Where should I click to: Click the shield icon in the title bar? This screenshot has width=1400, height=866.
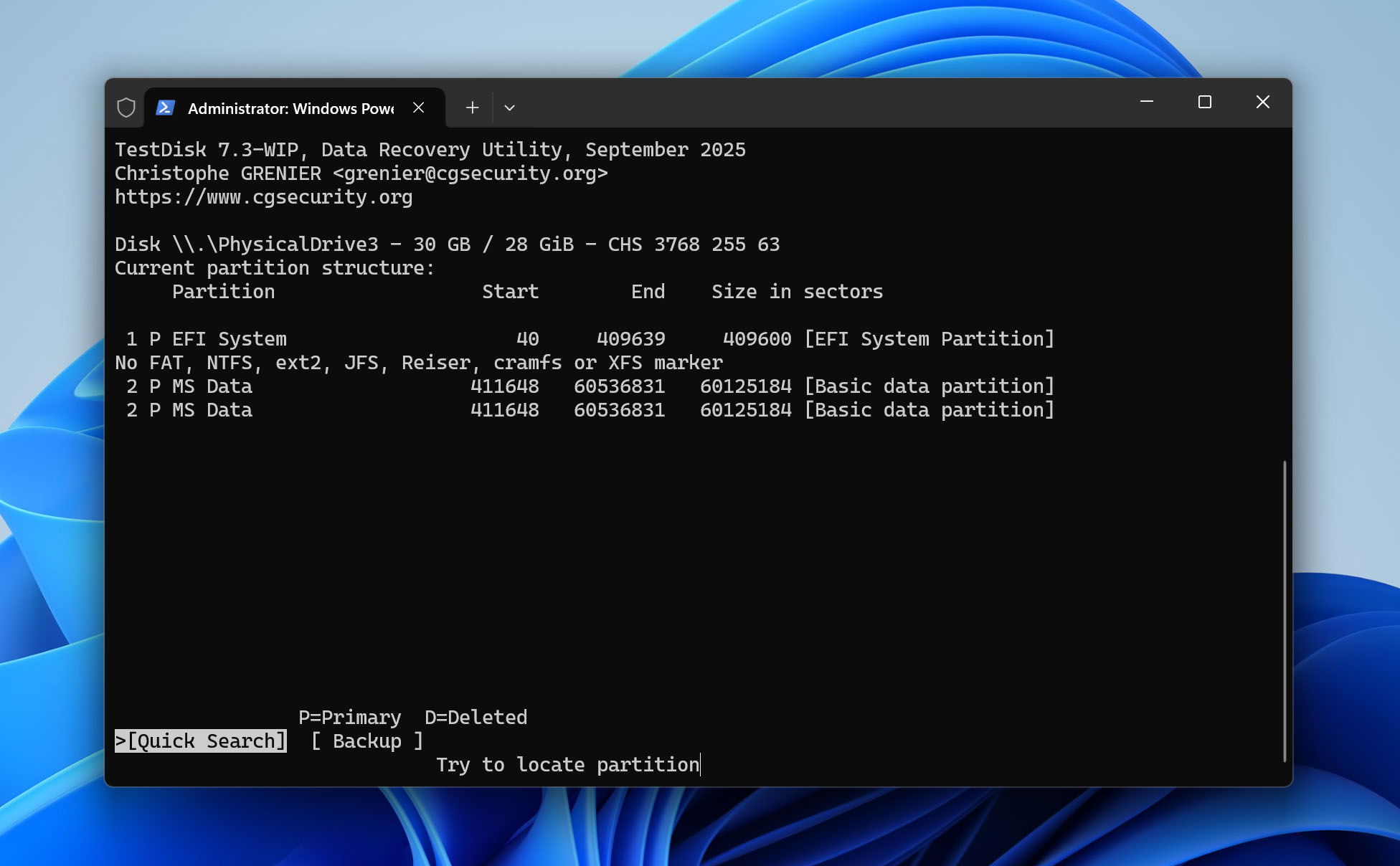126,108
